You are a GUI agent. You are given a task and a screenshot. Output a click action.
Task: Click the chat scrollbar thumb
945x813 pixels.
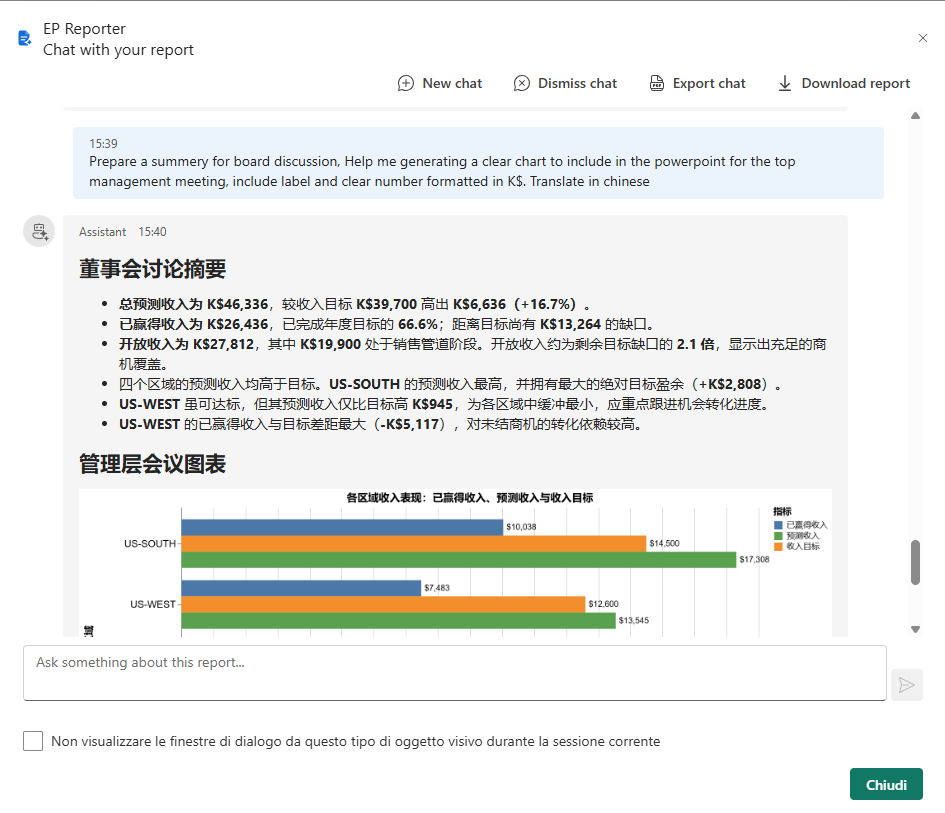tap(915, 562)
